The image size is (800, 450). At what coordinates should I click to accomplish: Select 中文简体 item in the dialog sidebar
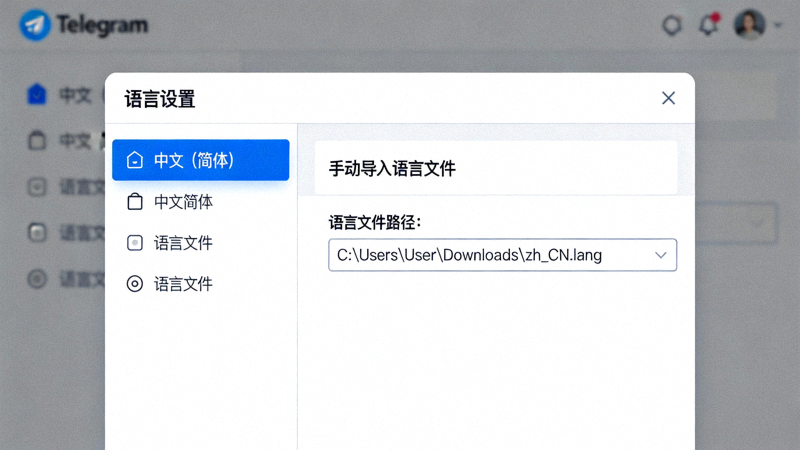[x=201, y=202]
